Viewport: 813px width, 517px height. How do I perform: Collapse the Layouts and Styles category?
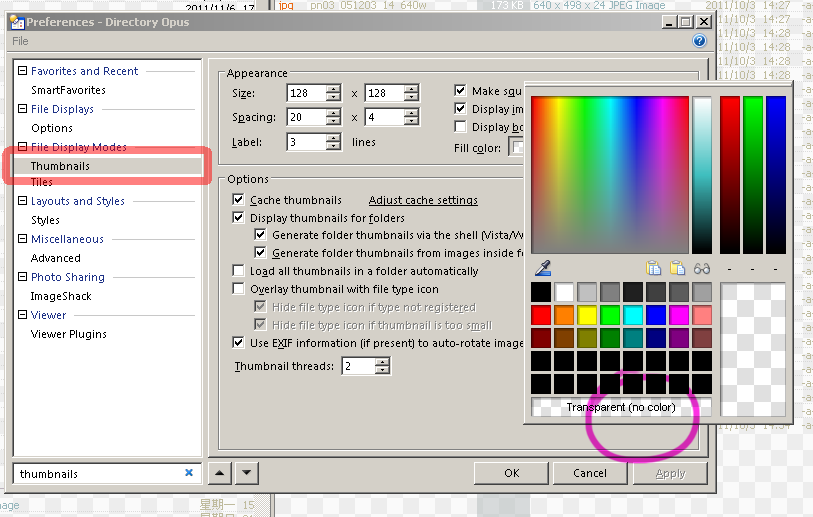(x=22, y=200)
